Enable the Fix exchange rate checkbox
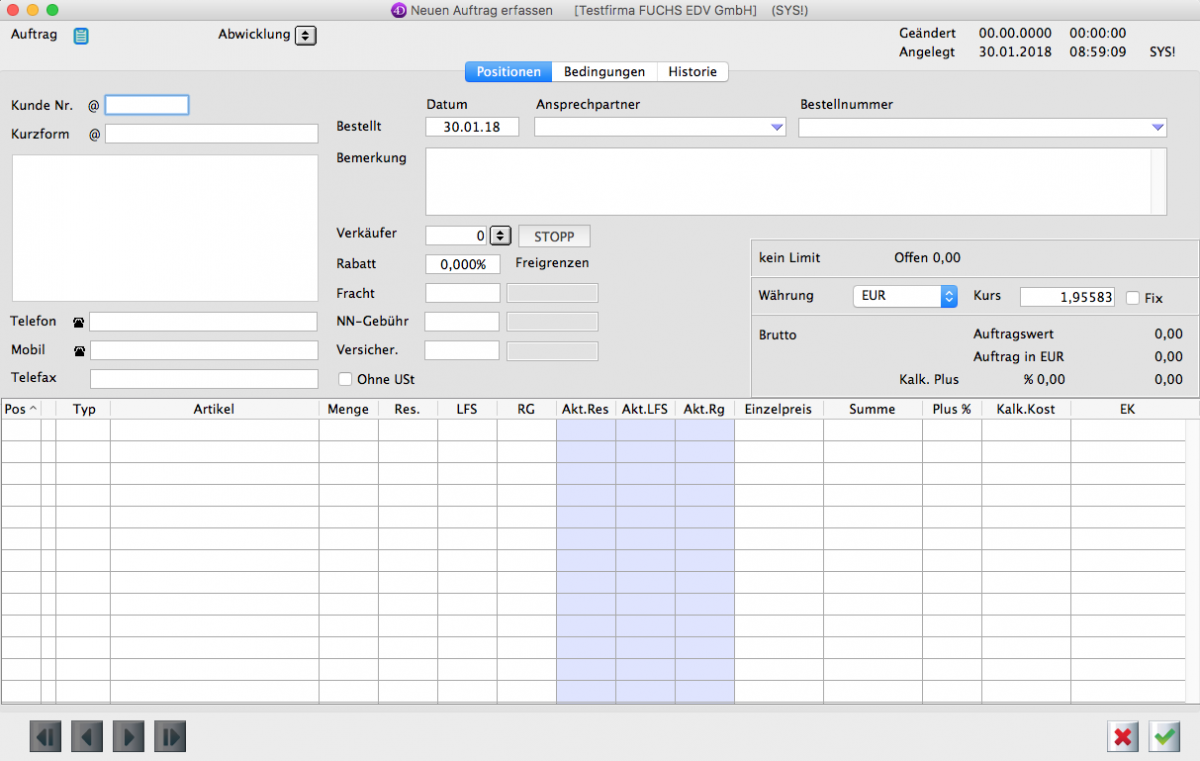Screen dimensions: 1200x761 1132,297
